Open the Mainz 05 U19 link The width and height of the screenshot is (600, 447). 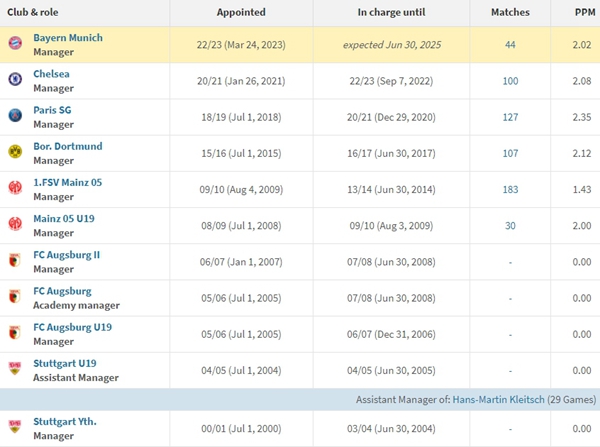64,219
